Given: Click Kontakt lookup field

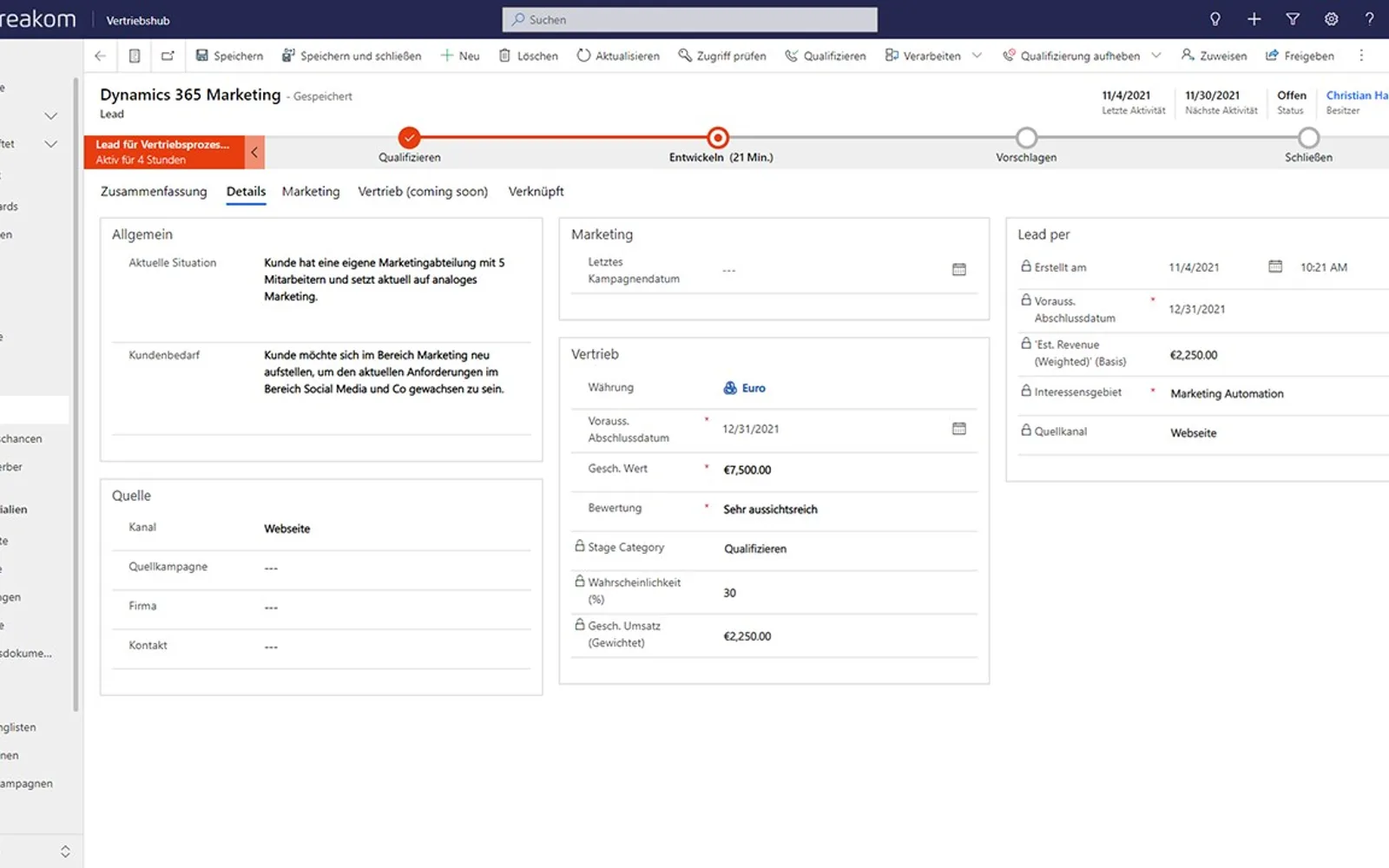Looking at the screenshot, I should pyautogui.click(x=396, y=647).
